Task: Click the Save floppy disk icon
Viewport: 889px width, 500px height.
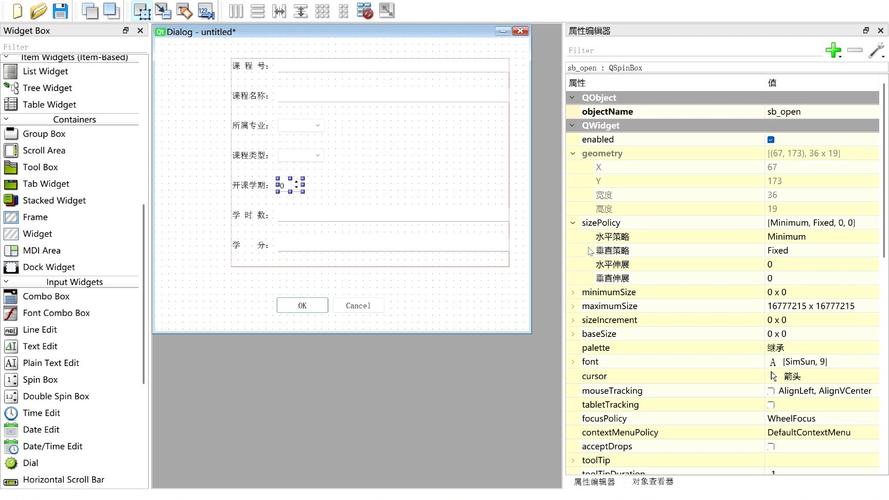Action: tap(60, 11)
